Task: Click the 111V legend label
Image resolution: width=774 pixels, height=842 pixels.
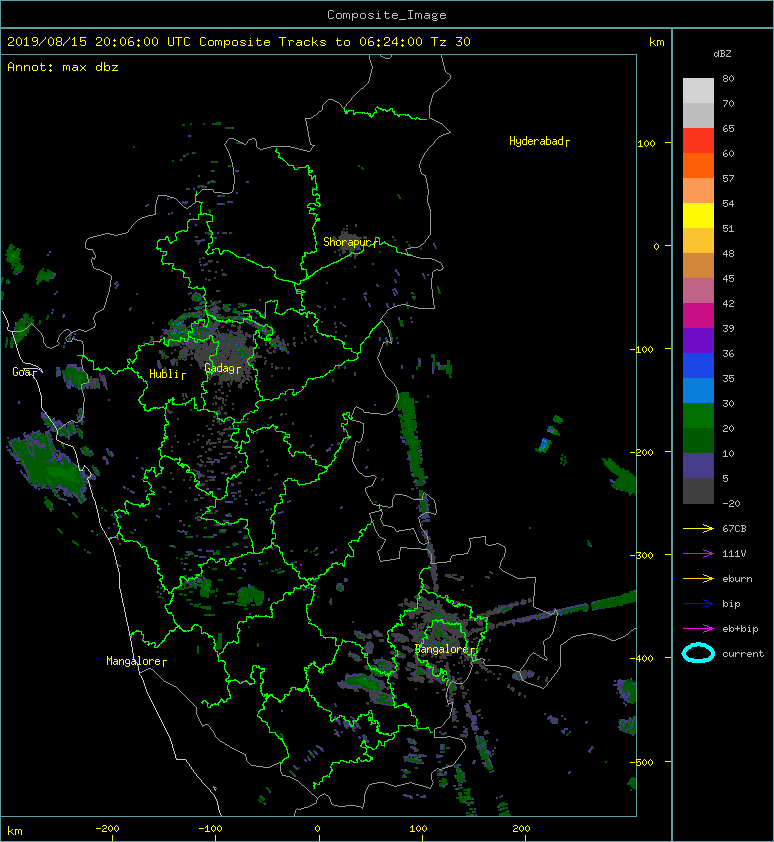Action: pyautogui.click(x=734, y=554)
